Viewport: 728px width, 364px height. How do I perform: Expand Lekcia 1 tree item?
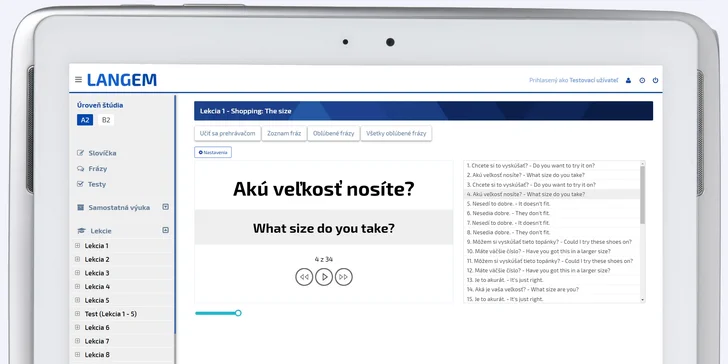[x=78, y=246]
